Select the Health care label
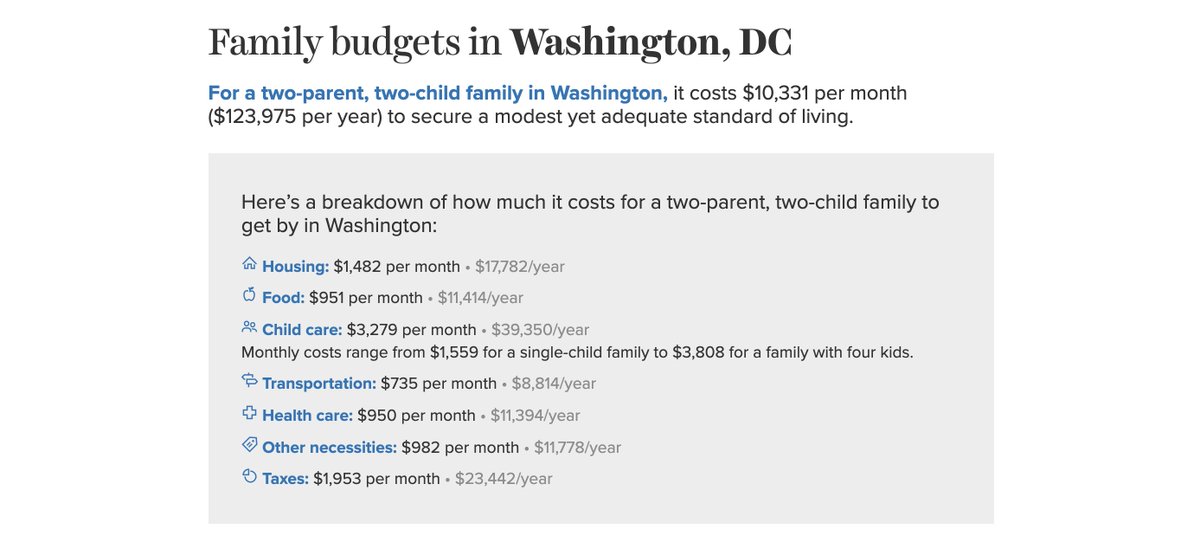The height and width of the screenshot is (555, 1200). [x=307, y=416]
